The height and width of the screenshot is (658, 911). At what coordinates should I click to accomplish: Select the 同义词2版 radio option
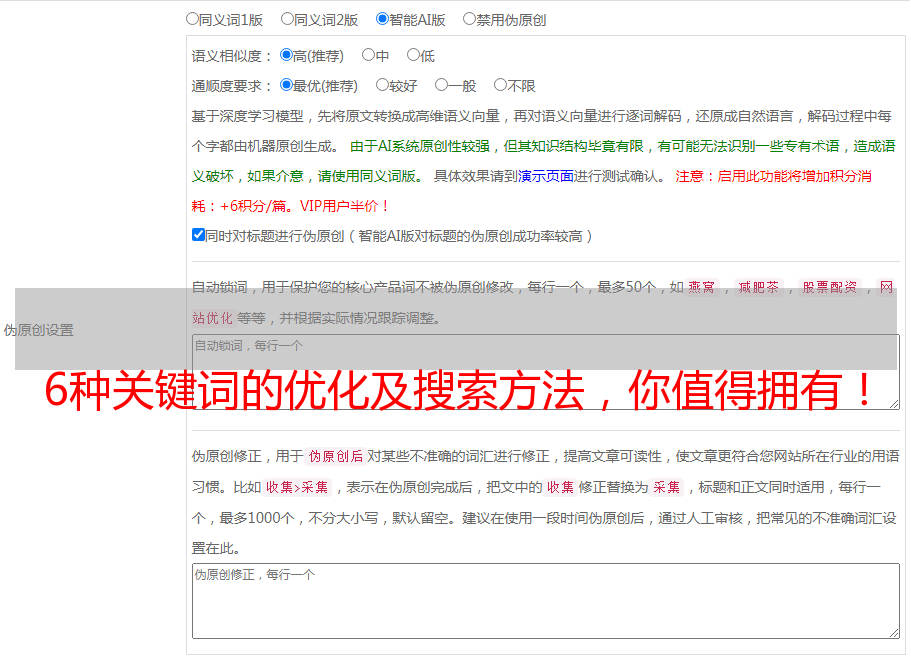pos(287,19)
